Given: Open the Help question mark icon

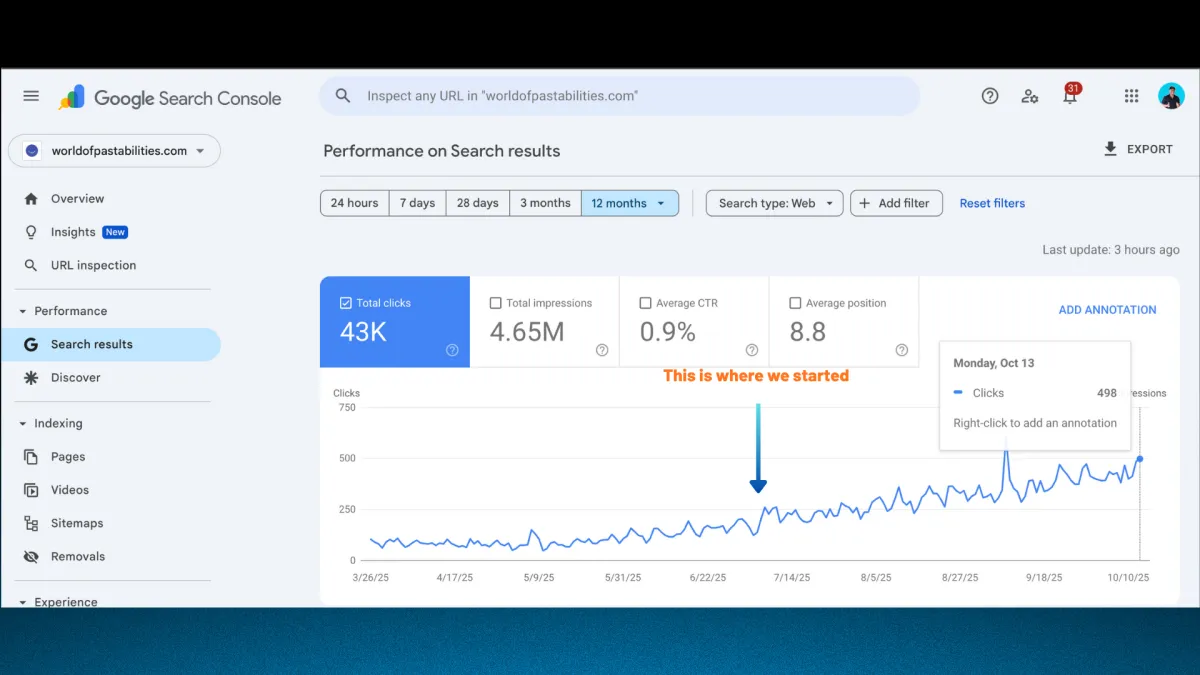Looking at the screenshot, I should click(x=990, y=96).
